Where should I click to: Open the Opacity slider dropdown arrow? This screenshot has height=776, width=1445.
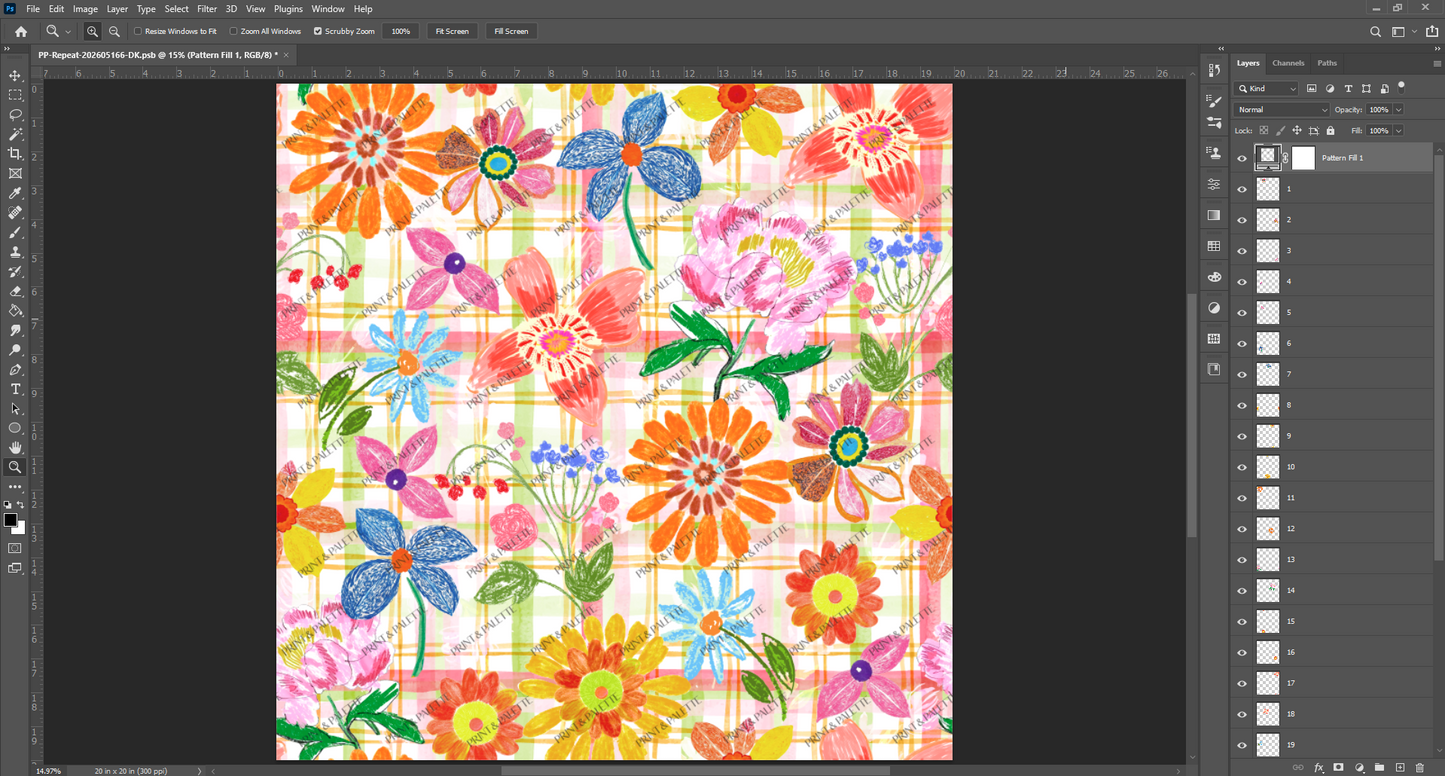[x=1398, y=110]
